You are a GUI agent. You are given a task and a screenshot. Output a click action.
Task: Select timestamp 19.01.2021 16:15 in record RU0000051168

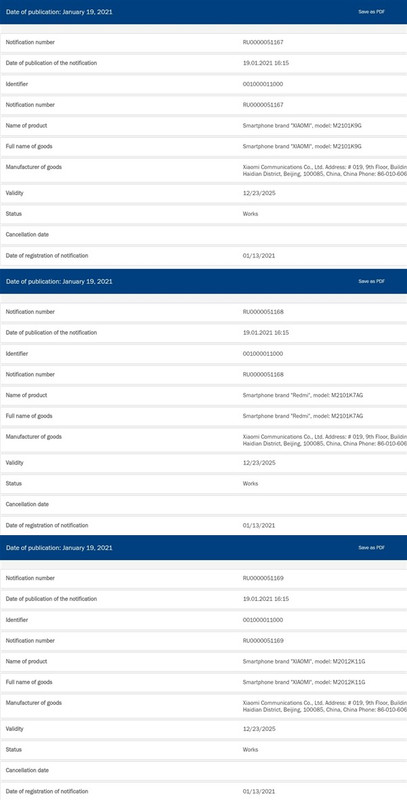tap(266, 333)
